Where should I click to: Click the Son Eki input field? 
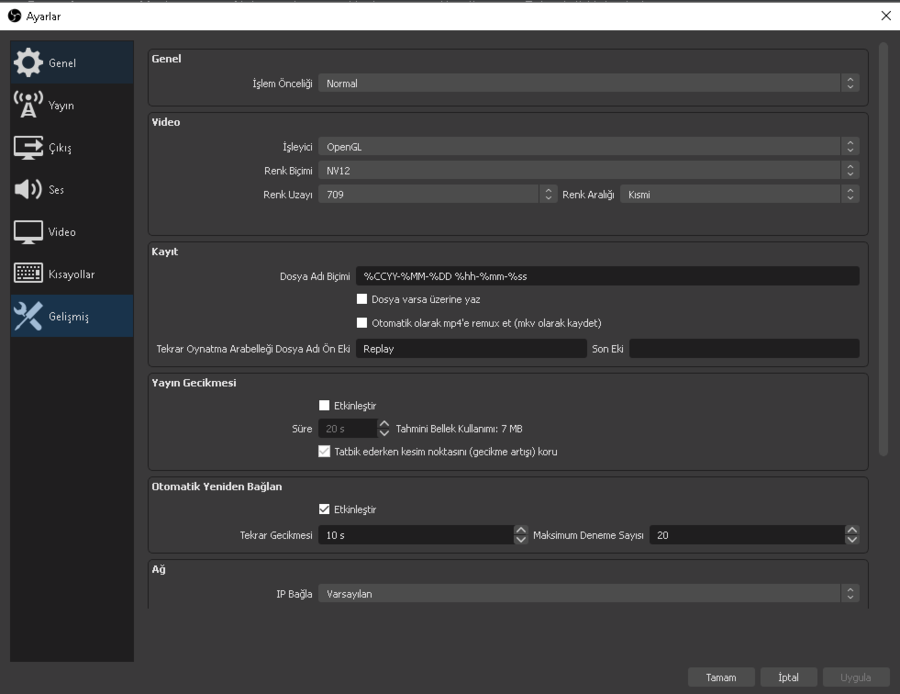point(744,348)
